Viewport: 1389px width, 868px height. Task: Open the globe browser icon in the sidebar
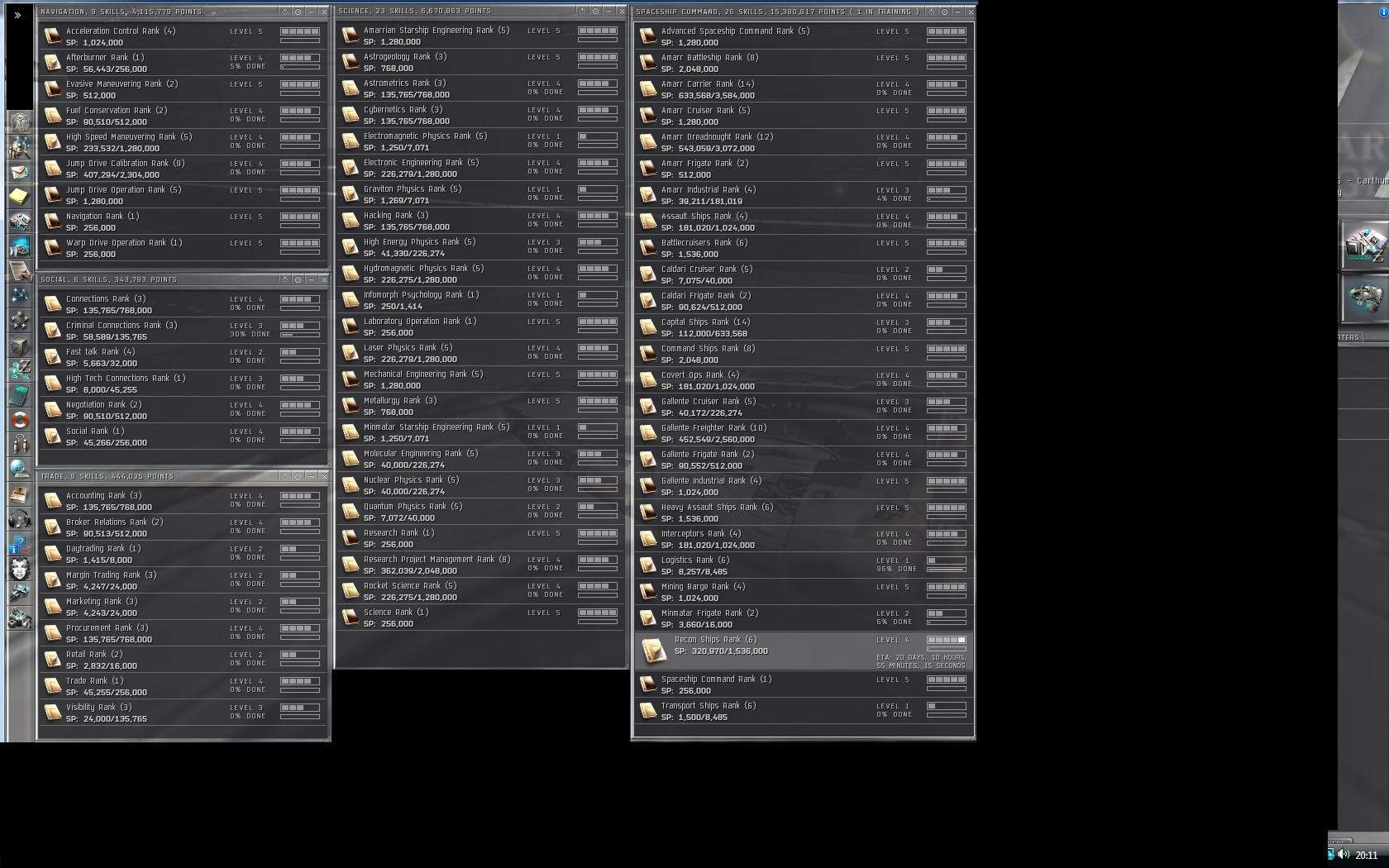point(21,470)
